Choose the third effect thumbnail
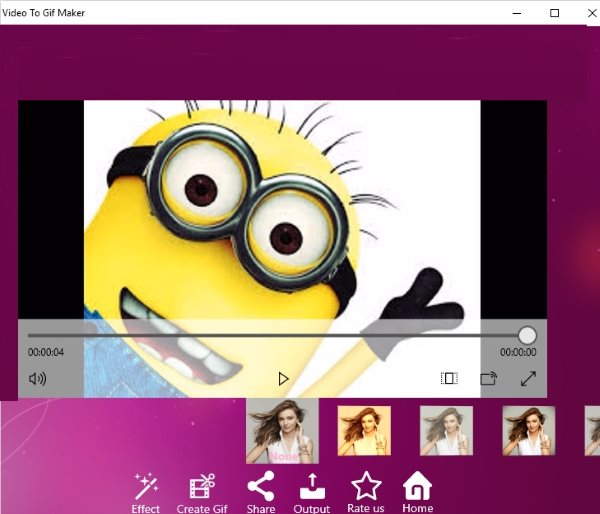This screenshot has height=514, width=600. pyautogui.click(x=446, y=430)
